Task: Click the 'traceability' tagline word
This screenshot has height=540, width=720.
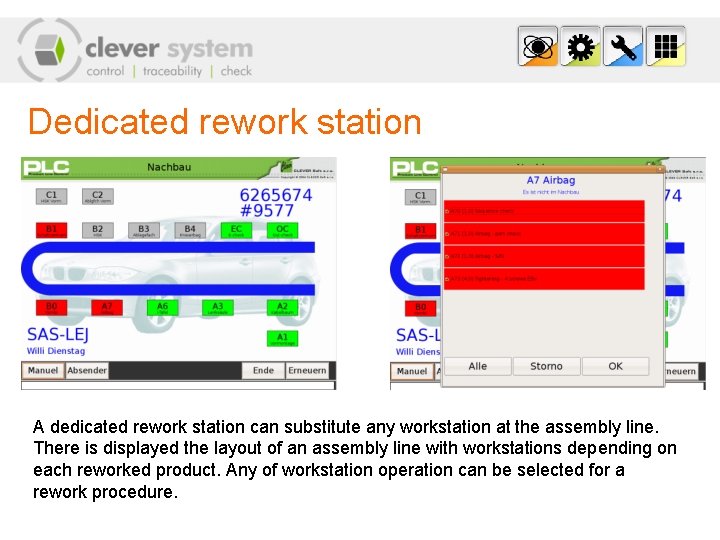Action: pos(172,71)
